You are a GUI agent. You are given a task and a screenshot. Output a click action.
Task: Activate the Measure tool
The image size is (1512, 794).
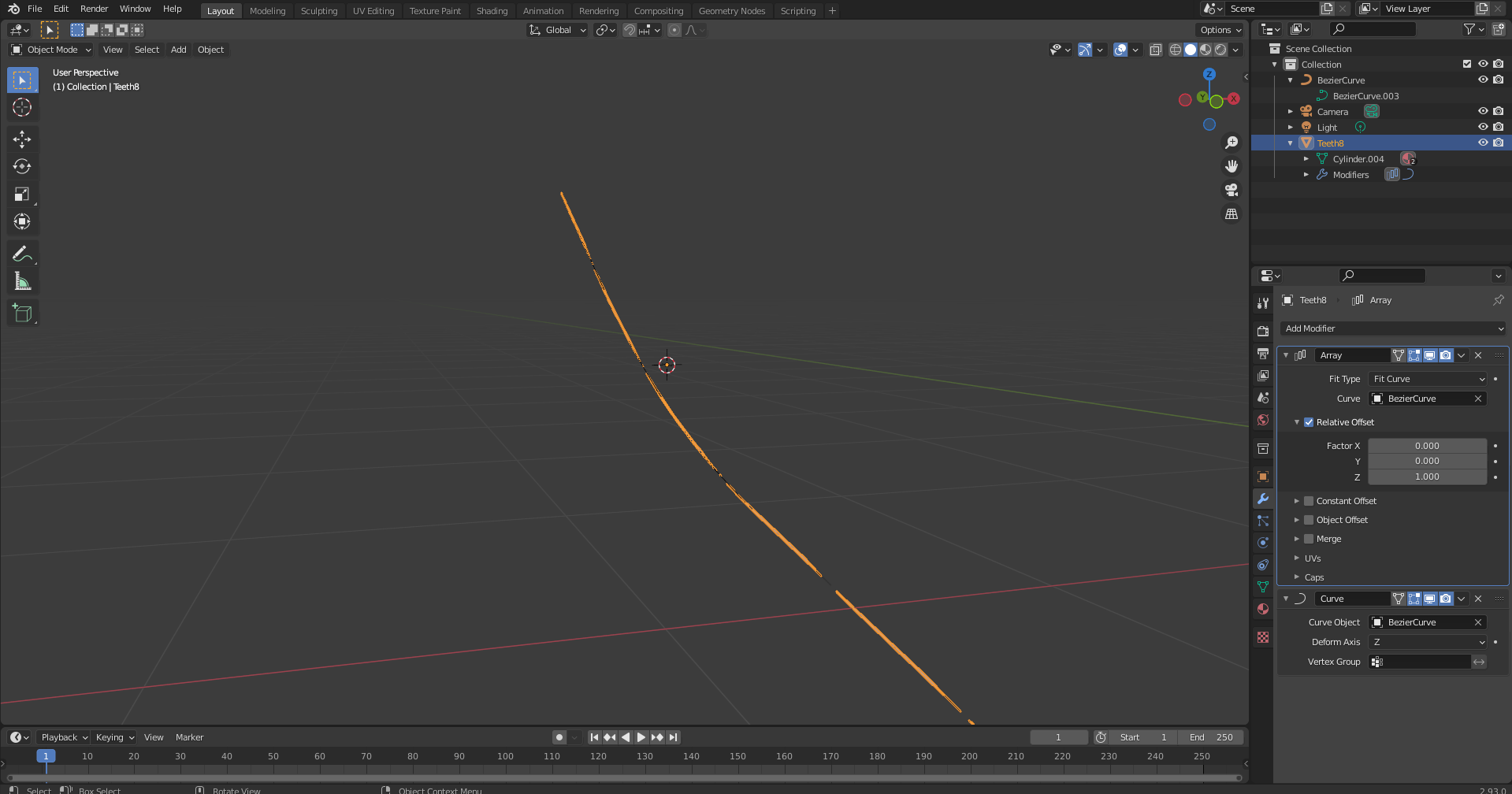pyautogui.click(x=23, y=280)
